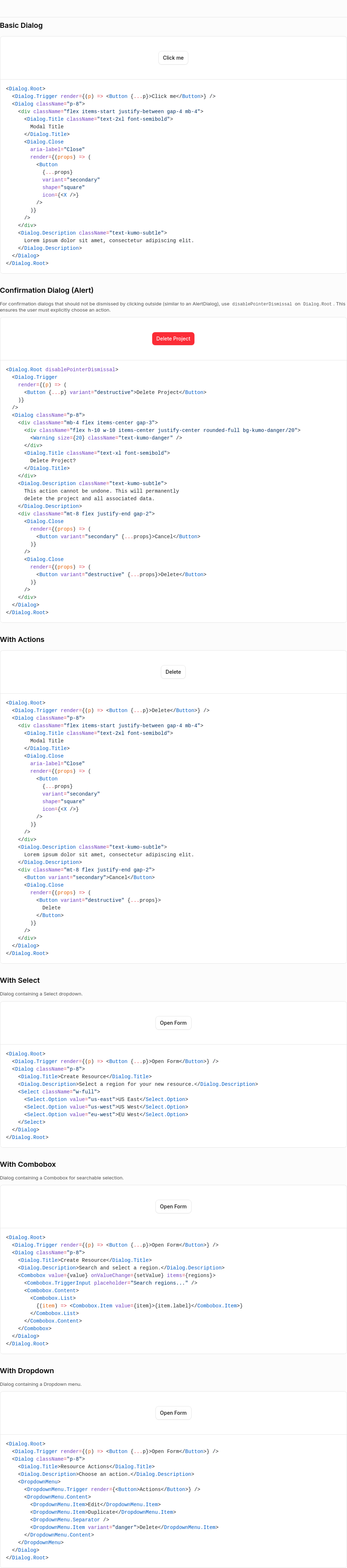Click the Combobox.TriggerInput placeholder code line

[x=111, y=1283]
